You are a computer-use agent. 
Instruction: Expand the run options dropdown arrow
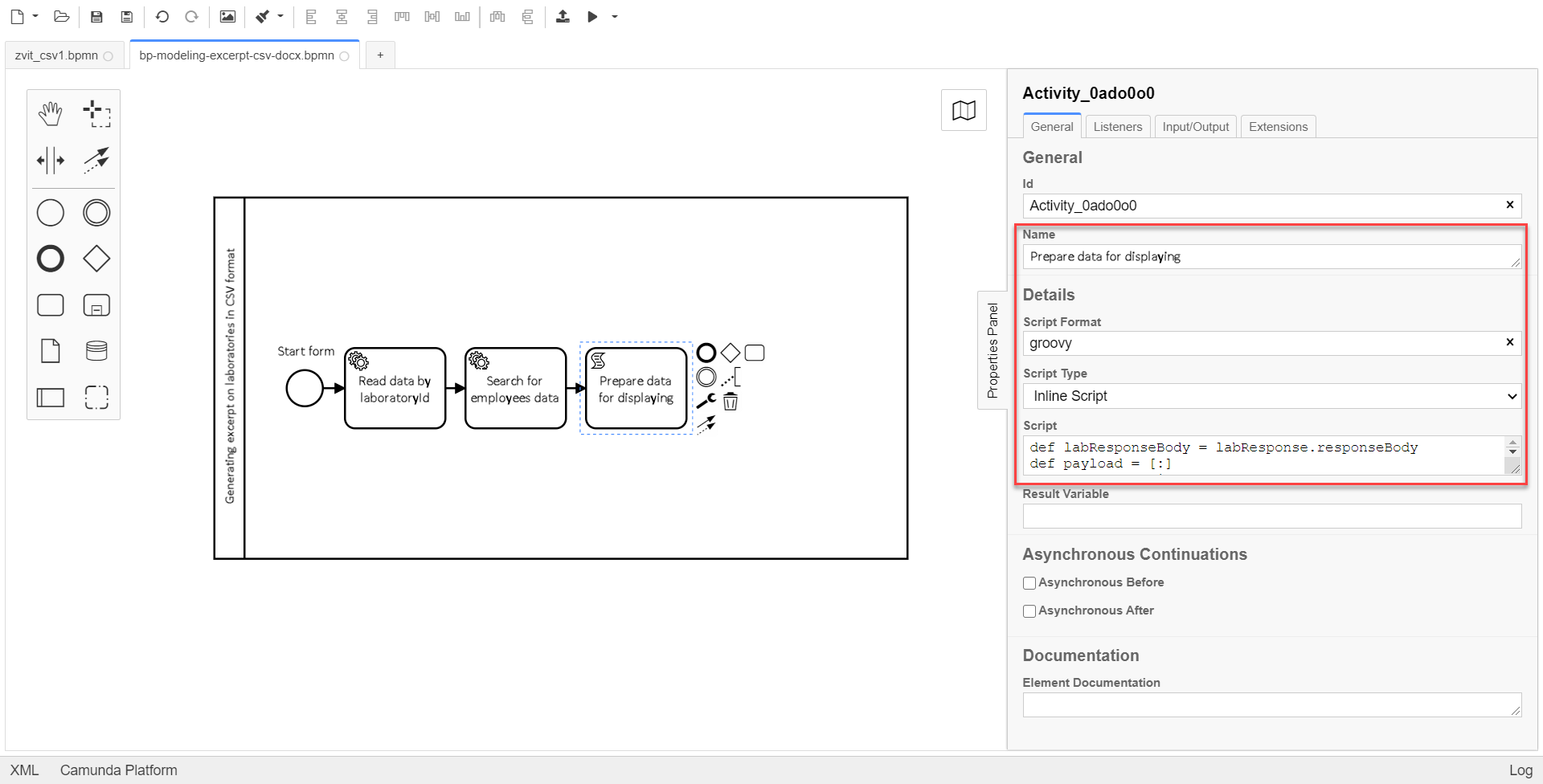coord(615,16)
